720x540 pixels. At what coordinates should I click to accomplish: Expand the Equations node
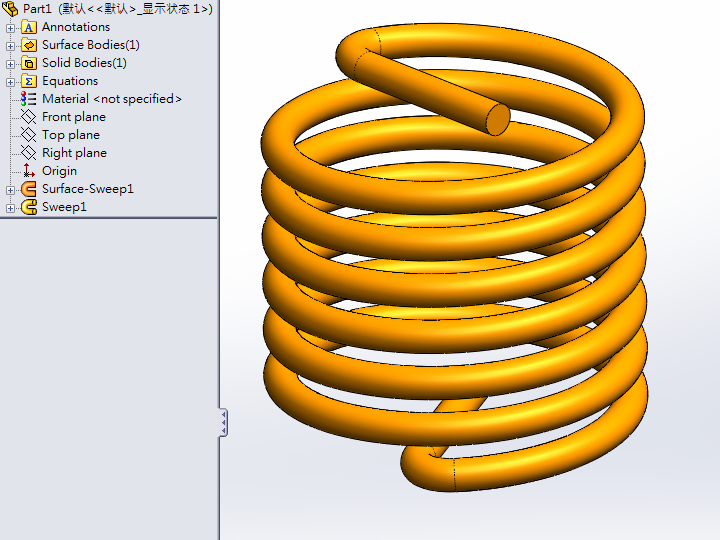pos(10,82)
